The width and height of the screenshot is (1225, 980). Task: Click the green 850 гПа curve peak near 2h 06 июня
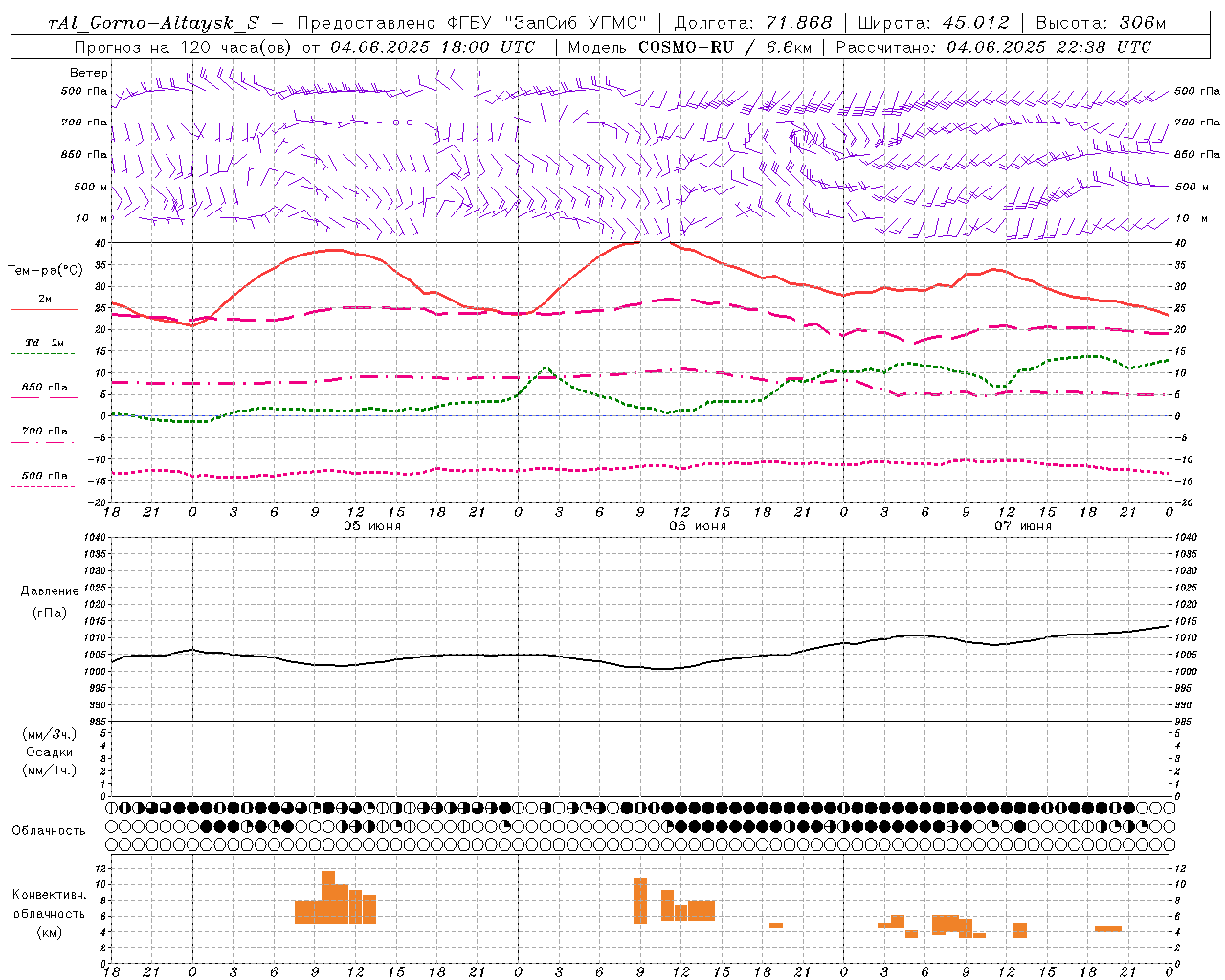click(x=546, y=367)
